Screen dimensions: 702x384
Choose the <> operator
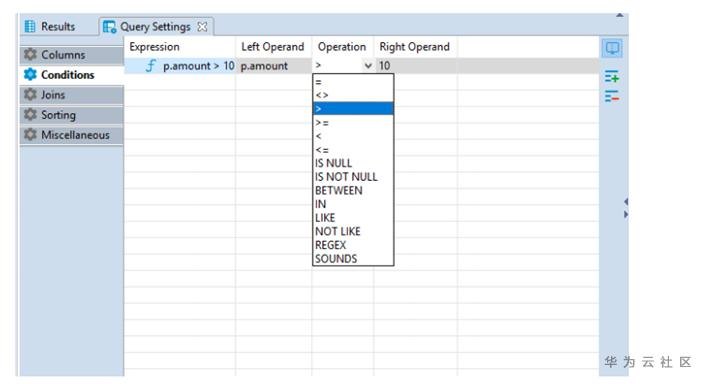pyautogui.click(x=353, y=95)
